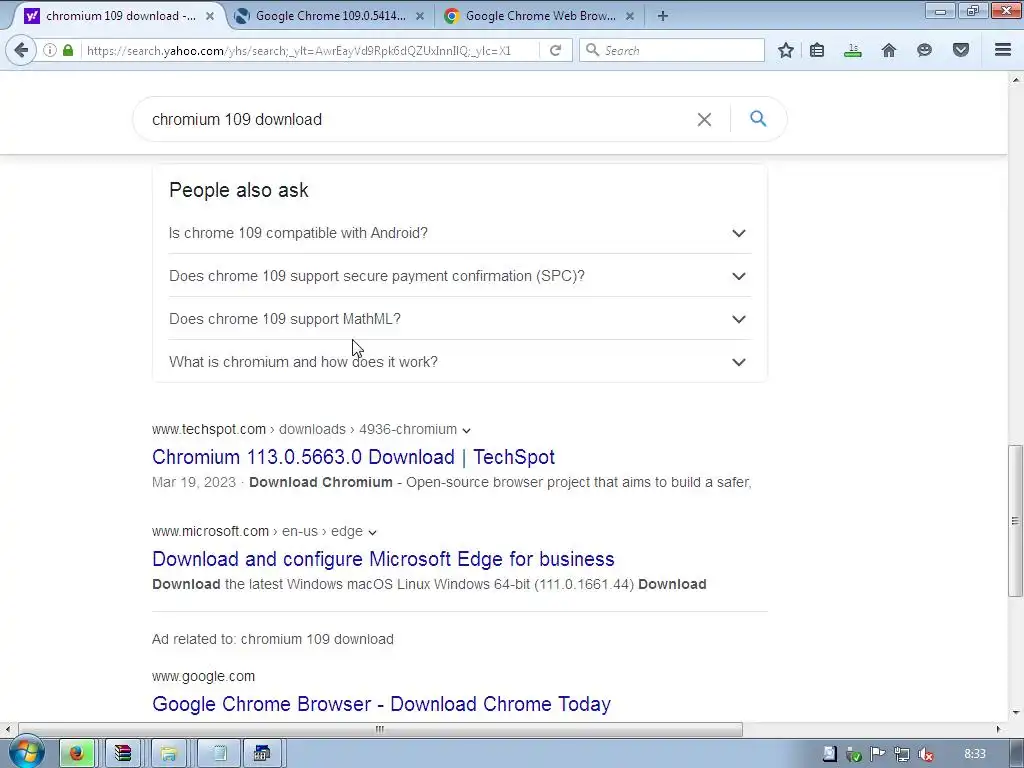Viewport: 1024px width, 768px height.
Task: Reload the page with the refresh icon
Action: click(x=555, y=50)
